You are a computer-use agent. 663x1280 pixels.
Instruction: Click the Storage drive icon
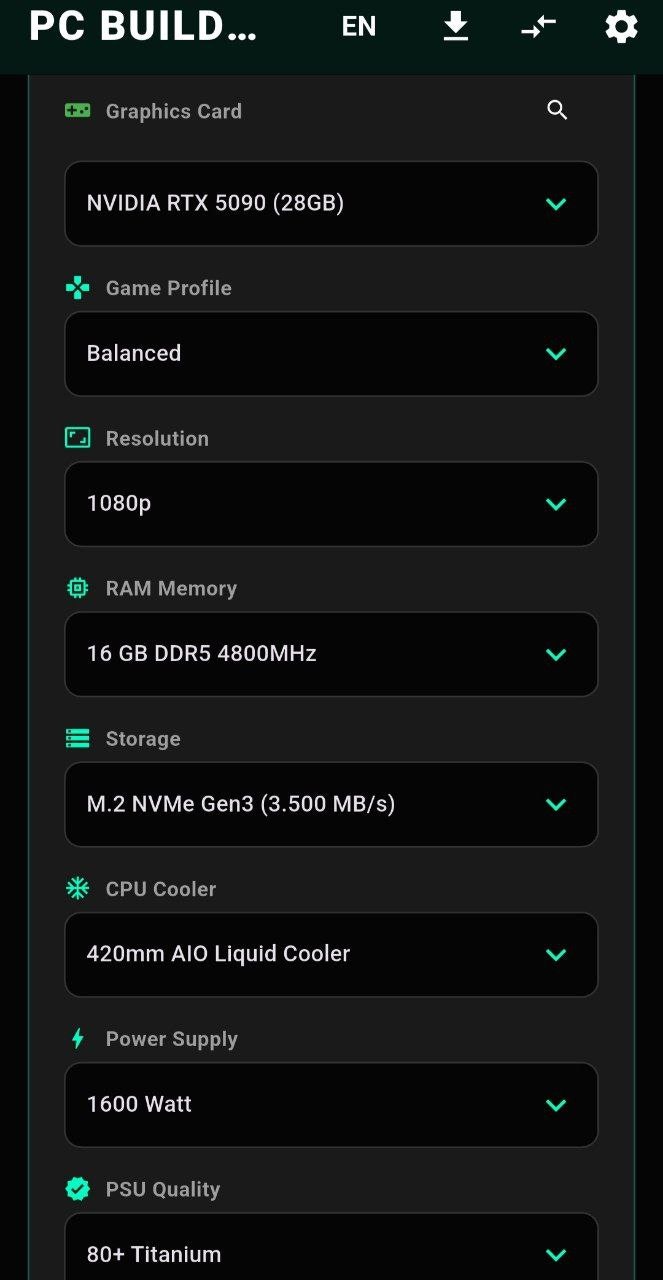click(x=78, y=738)
